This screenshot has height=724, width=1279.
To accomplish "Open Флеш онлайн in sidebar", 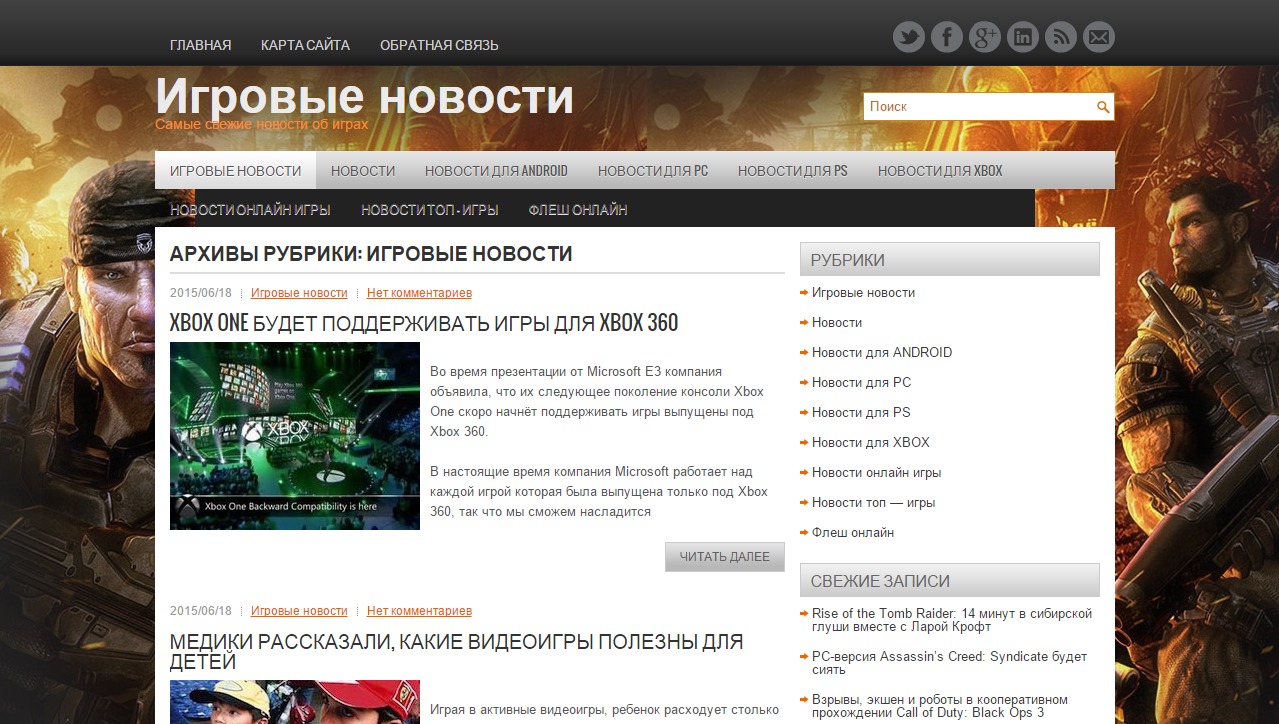I will coord(853,533).
